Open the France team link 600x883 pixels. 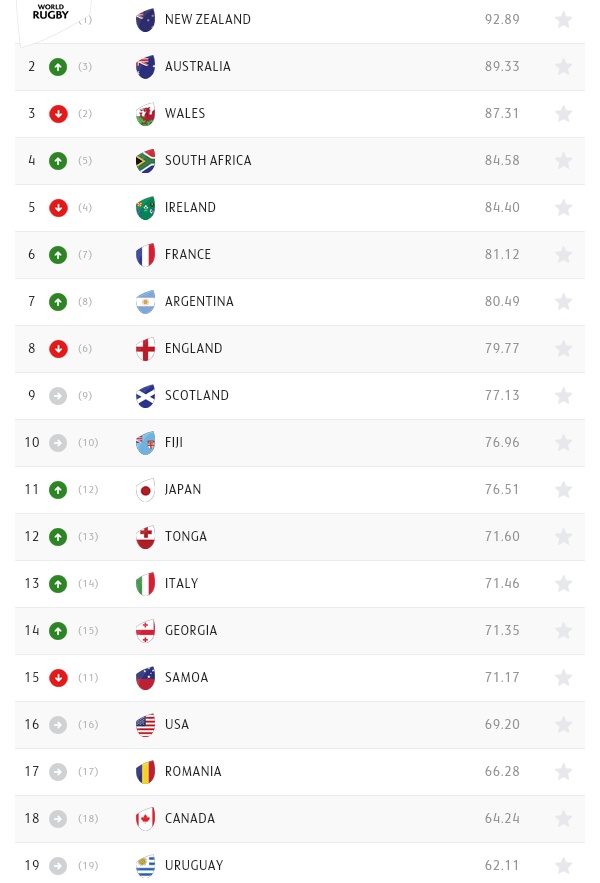pos(188,255)
